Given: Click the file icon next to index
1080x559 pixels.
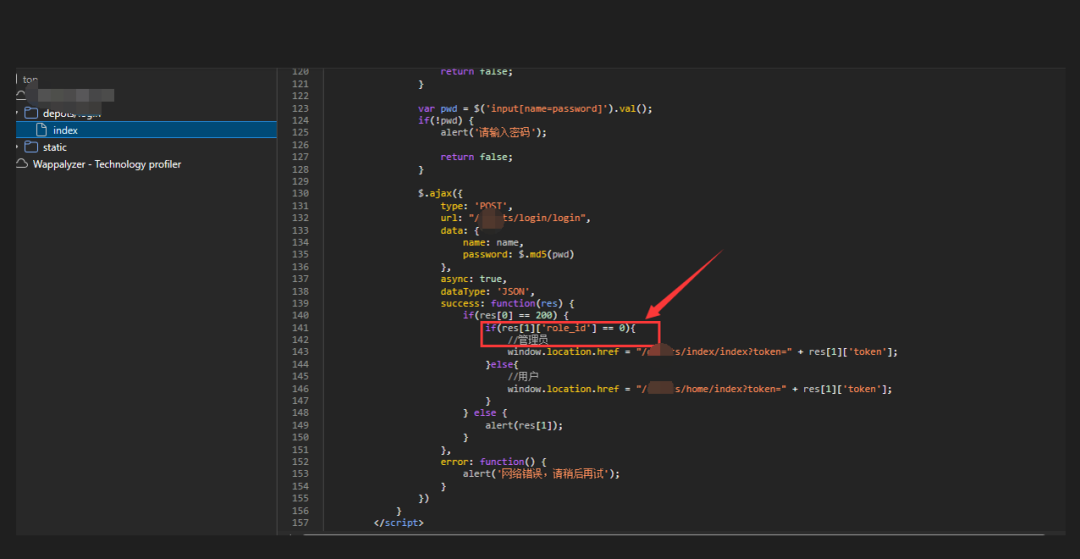Looking at the screenshot, I should 41,130.
